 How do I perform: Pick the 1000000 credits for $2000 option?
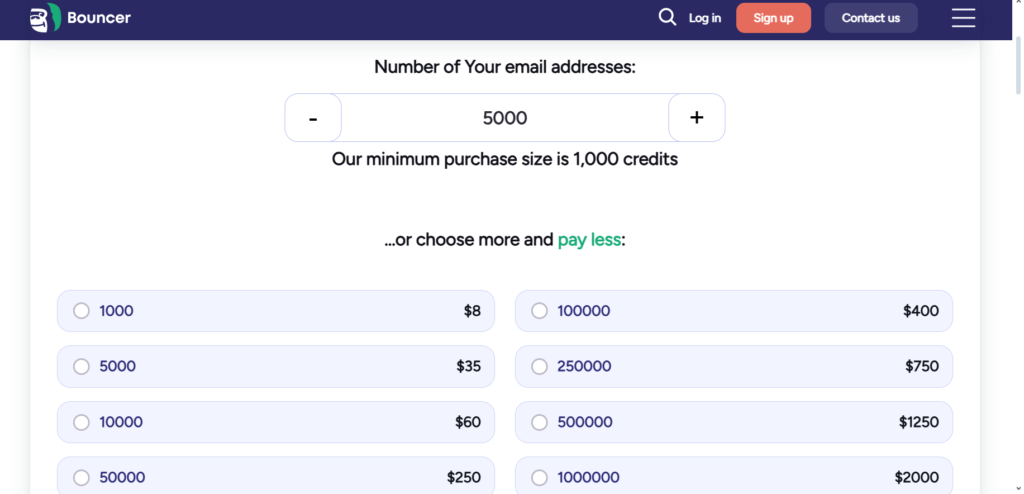734,476
